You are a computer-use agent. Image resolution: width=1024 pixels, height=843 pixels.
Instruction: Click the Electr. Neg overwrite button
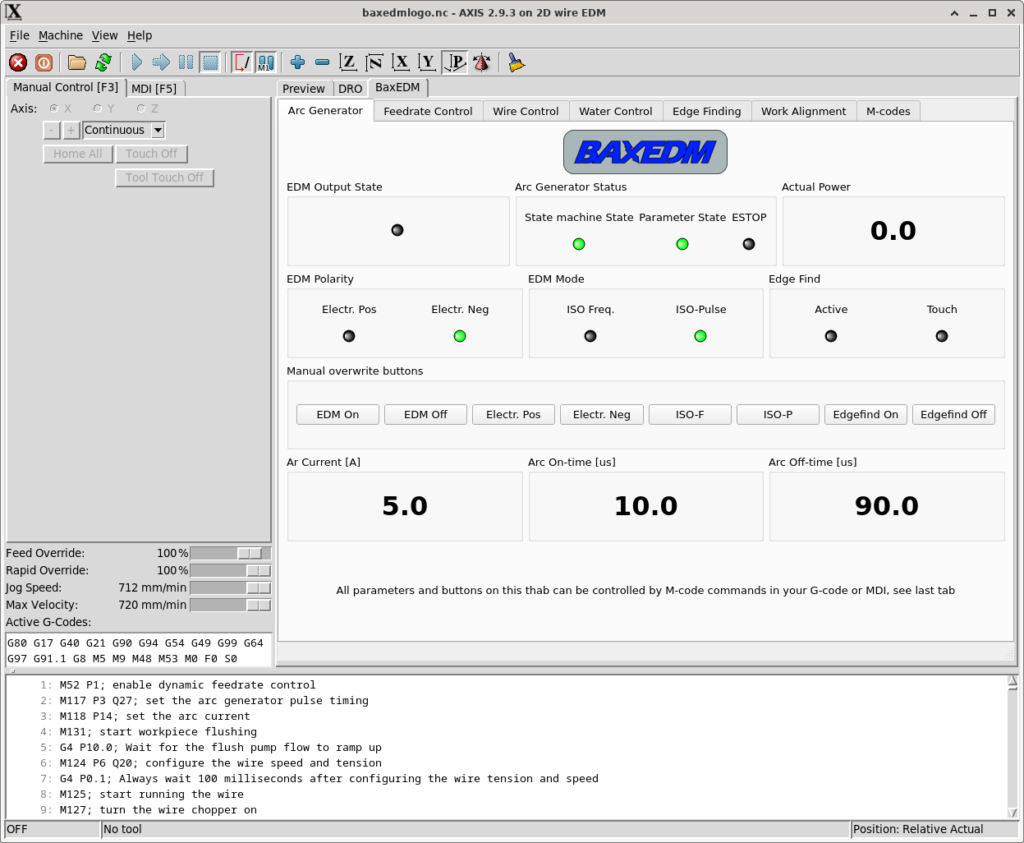(x=601, y=415)
